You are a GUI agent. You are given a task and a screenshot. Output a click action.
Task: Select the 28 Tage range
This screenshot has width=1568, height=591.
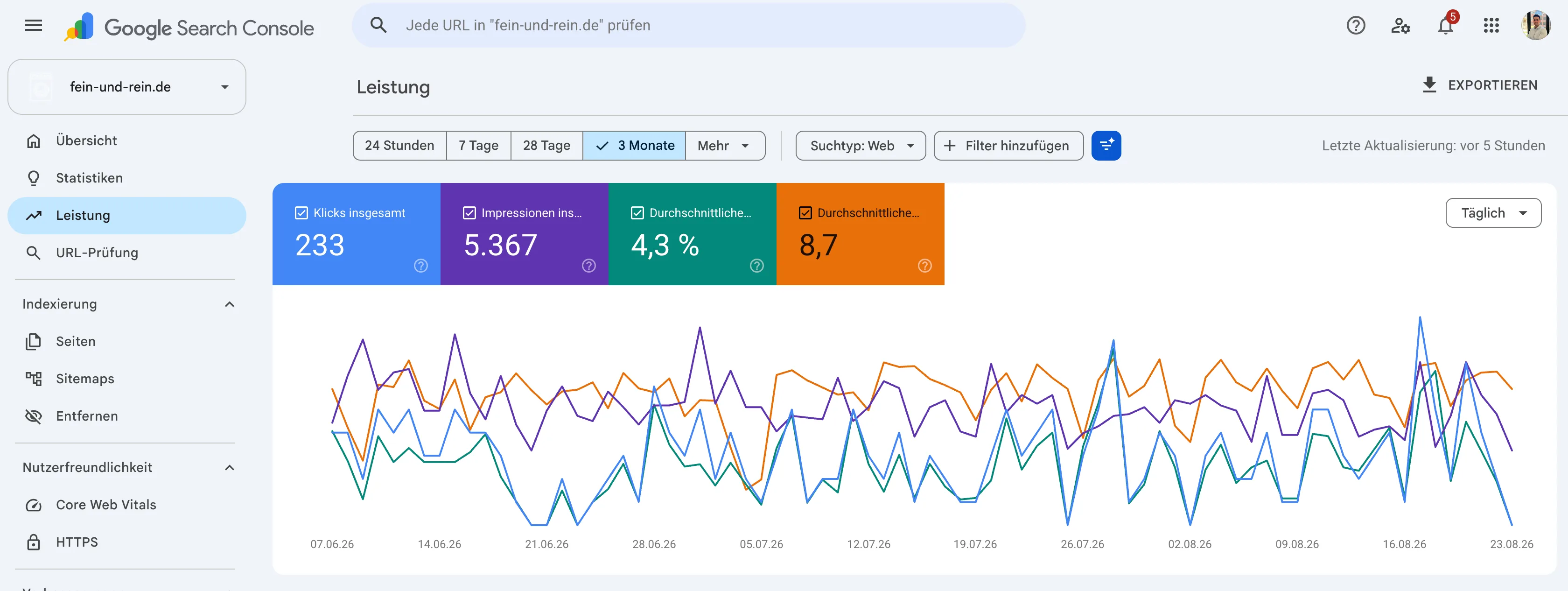pos(546,146)
